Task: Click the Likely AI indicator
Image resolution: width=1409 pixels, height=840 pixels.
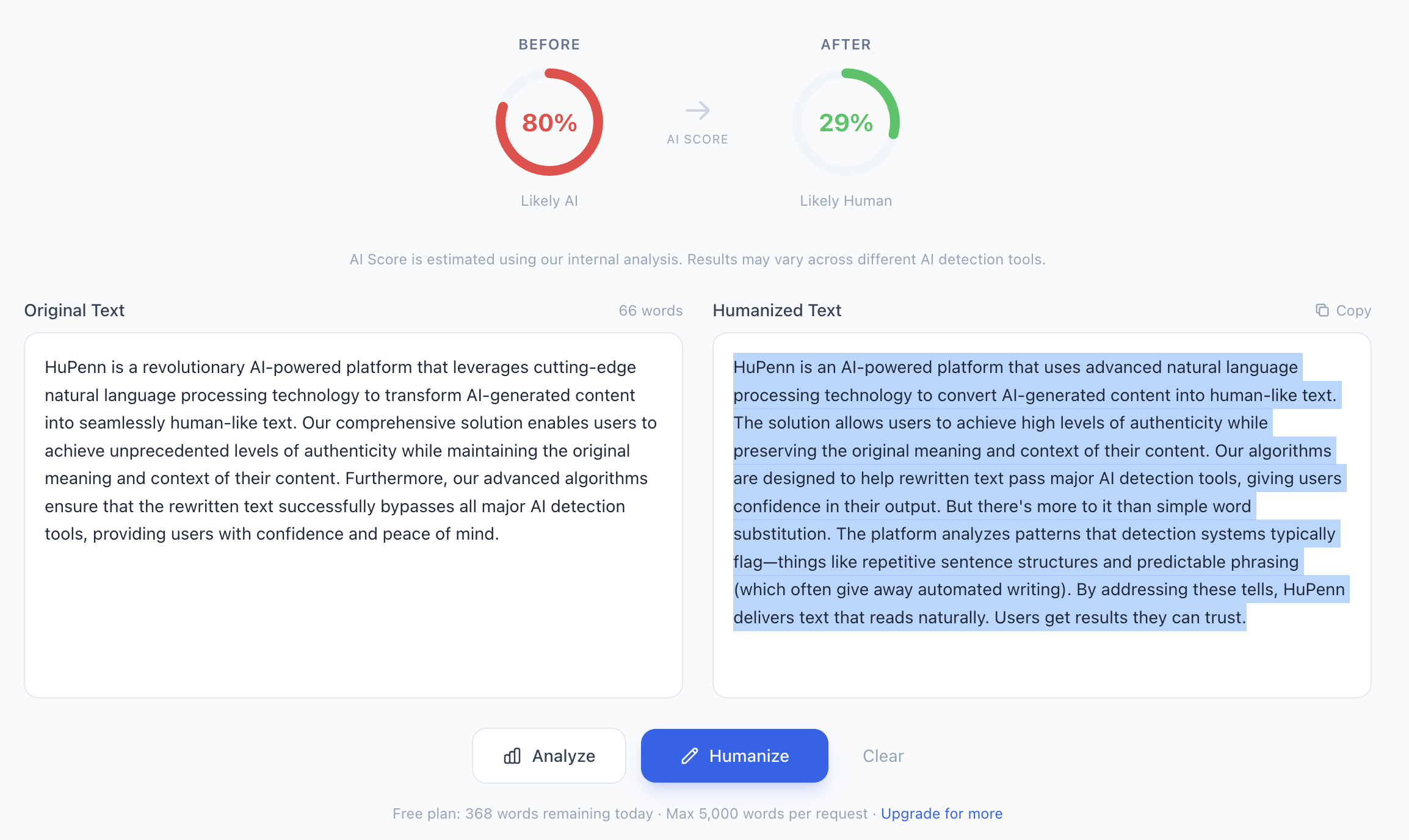Action: [x=549, y=200]
